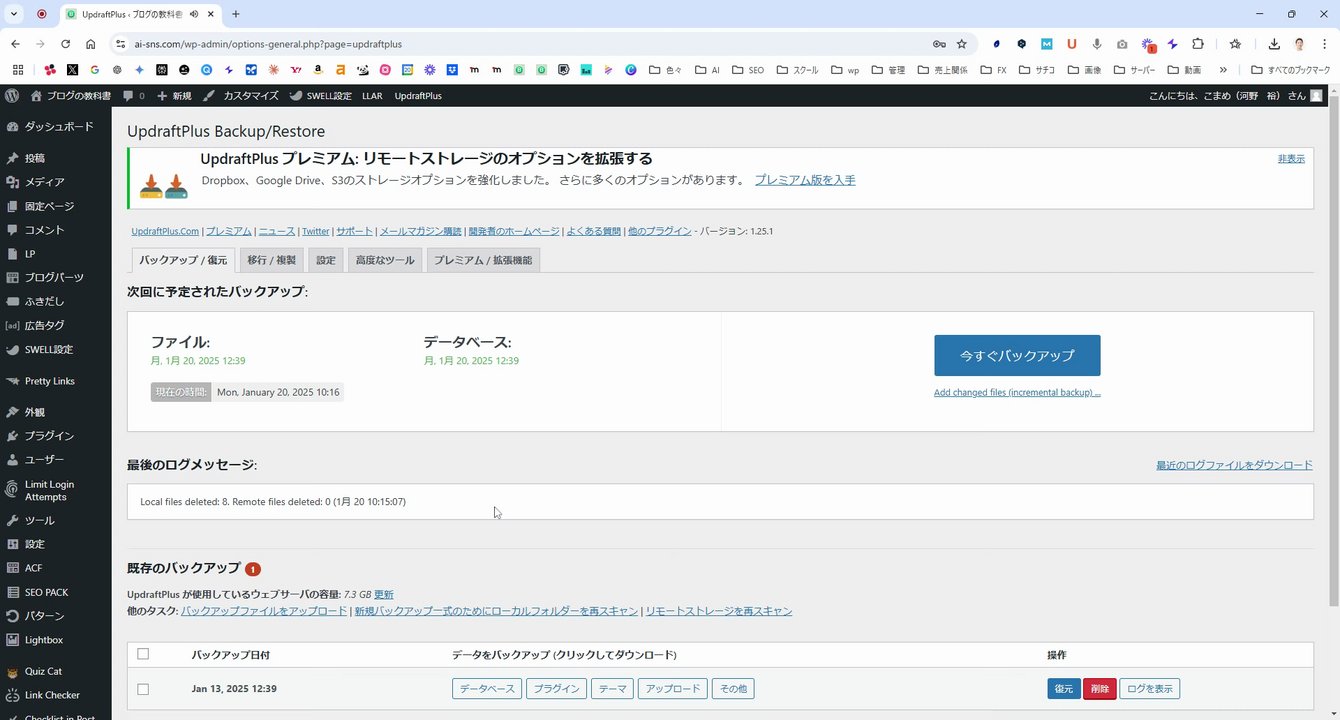This screenshot has height=720, width=1340.
Task: Open the browser Extensions puzzle icon
Action: (x=1198, y=44)
